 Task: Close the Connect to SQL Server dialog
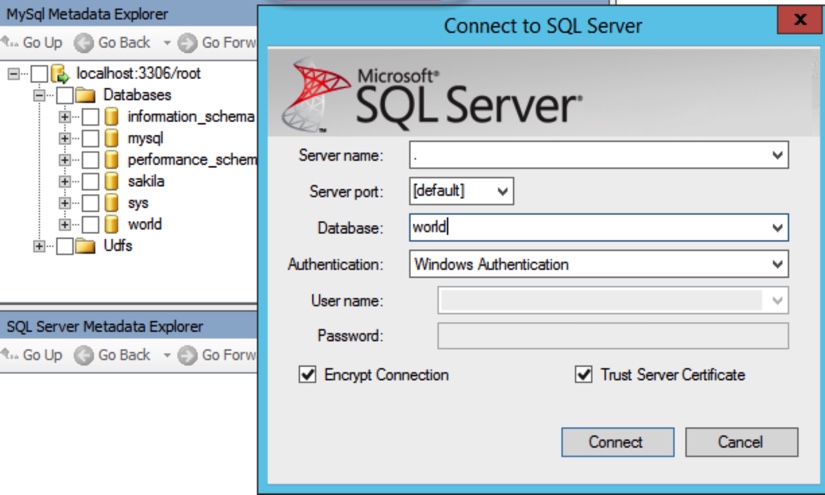tap(800, 20)
